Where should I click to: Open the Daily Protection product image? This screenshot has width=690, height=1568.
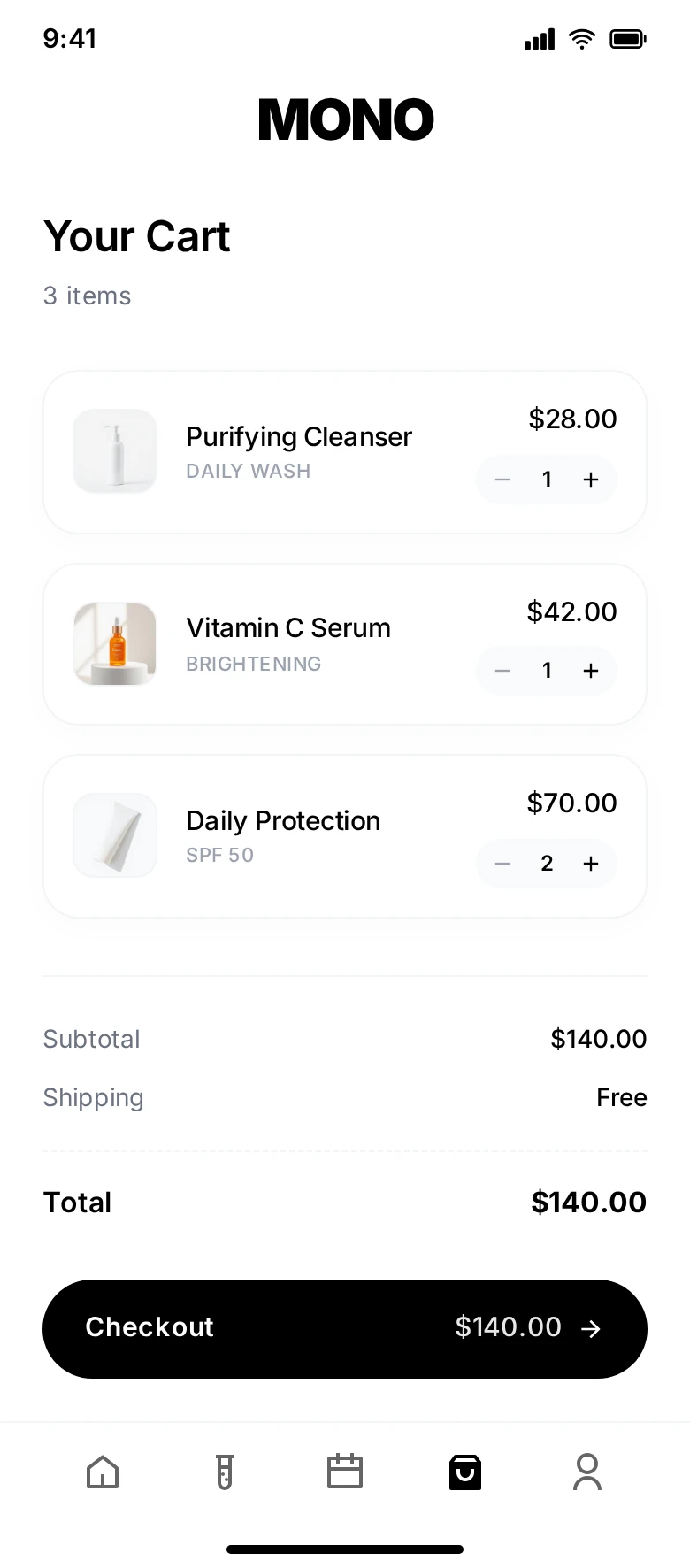115,835
